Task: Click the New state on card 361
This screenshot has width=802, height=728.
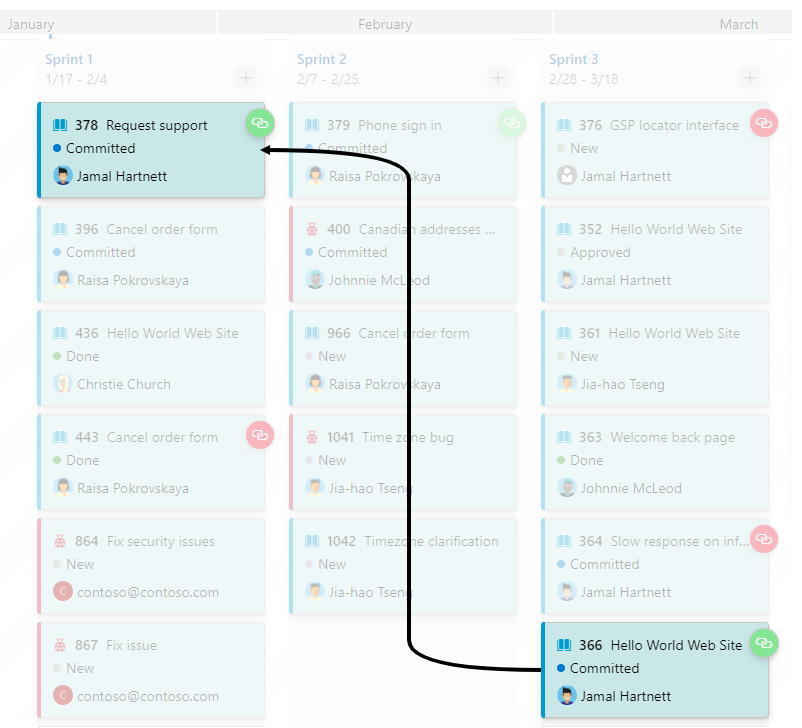Action: point(584,356)
